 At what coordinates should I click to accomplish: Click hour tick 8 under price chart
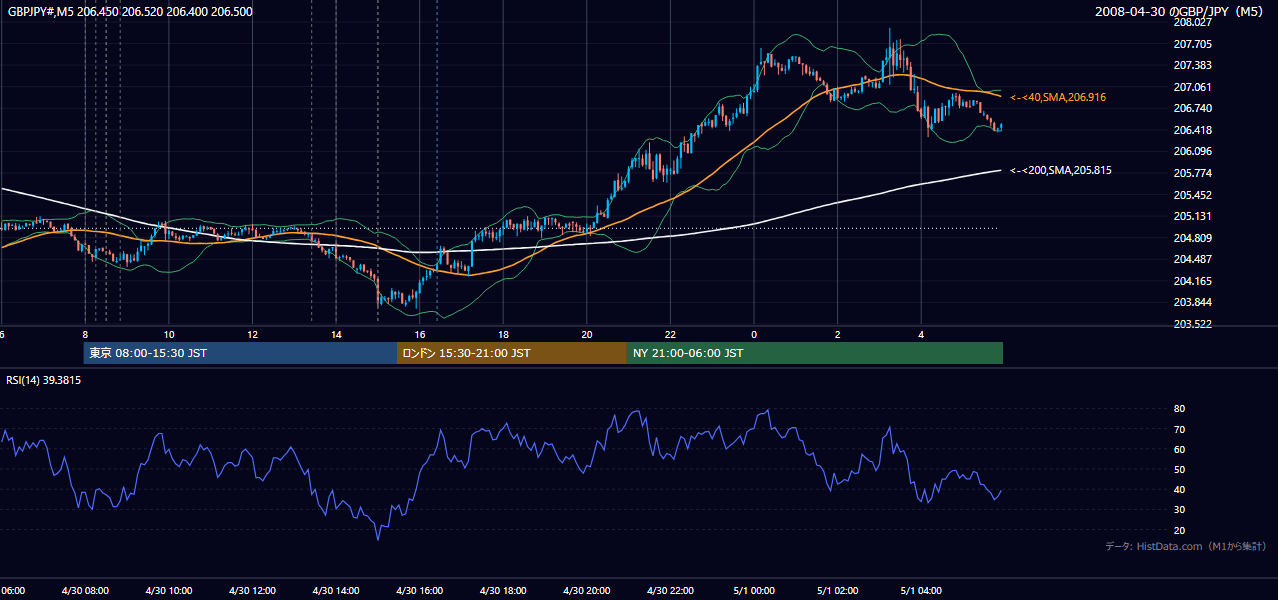[85, 334]
